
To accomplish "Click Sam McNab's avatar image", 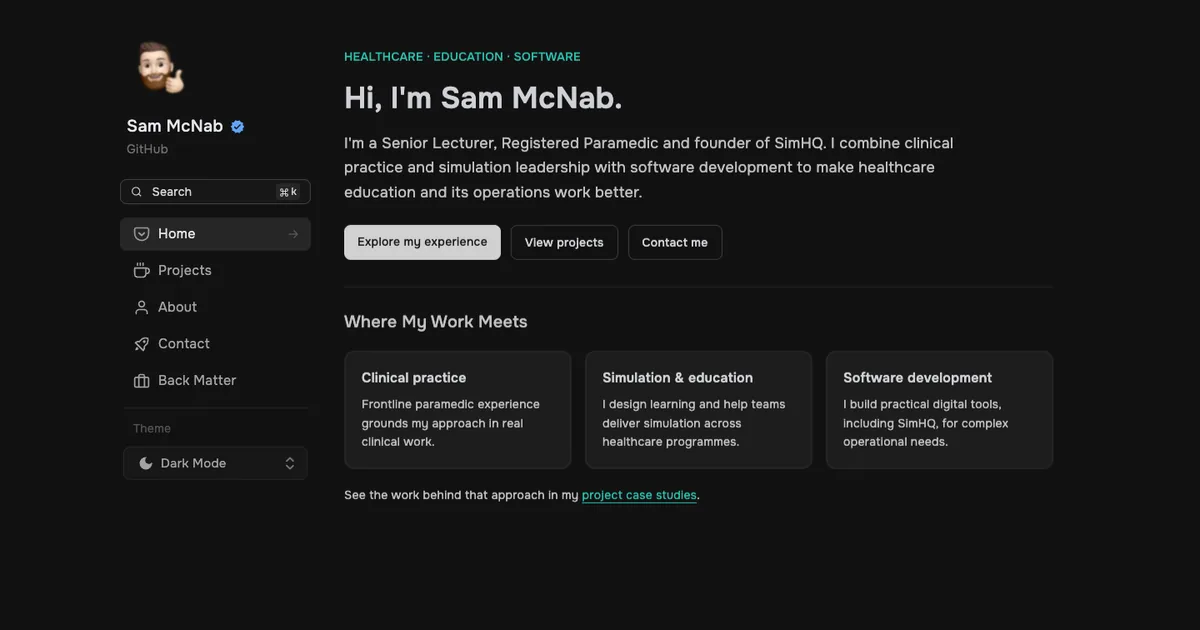I will tap(160, 68).
